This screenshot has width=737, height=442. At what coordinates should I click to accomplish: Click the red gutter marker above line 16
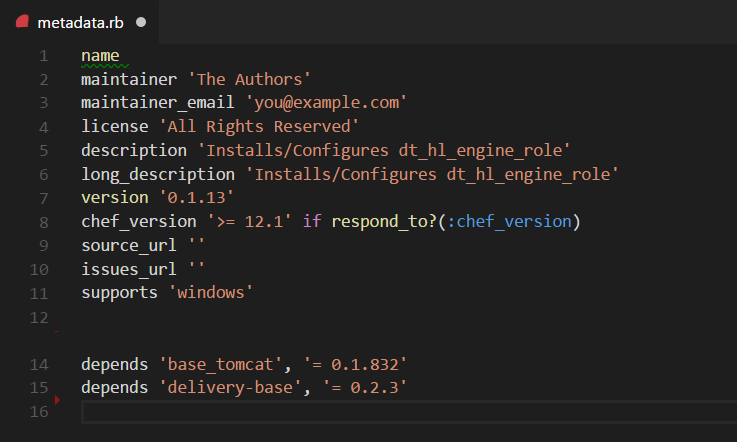(x=57, y=400)
